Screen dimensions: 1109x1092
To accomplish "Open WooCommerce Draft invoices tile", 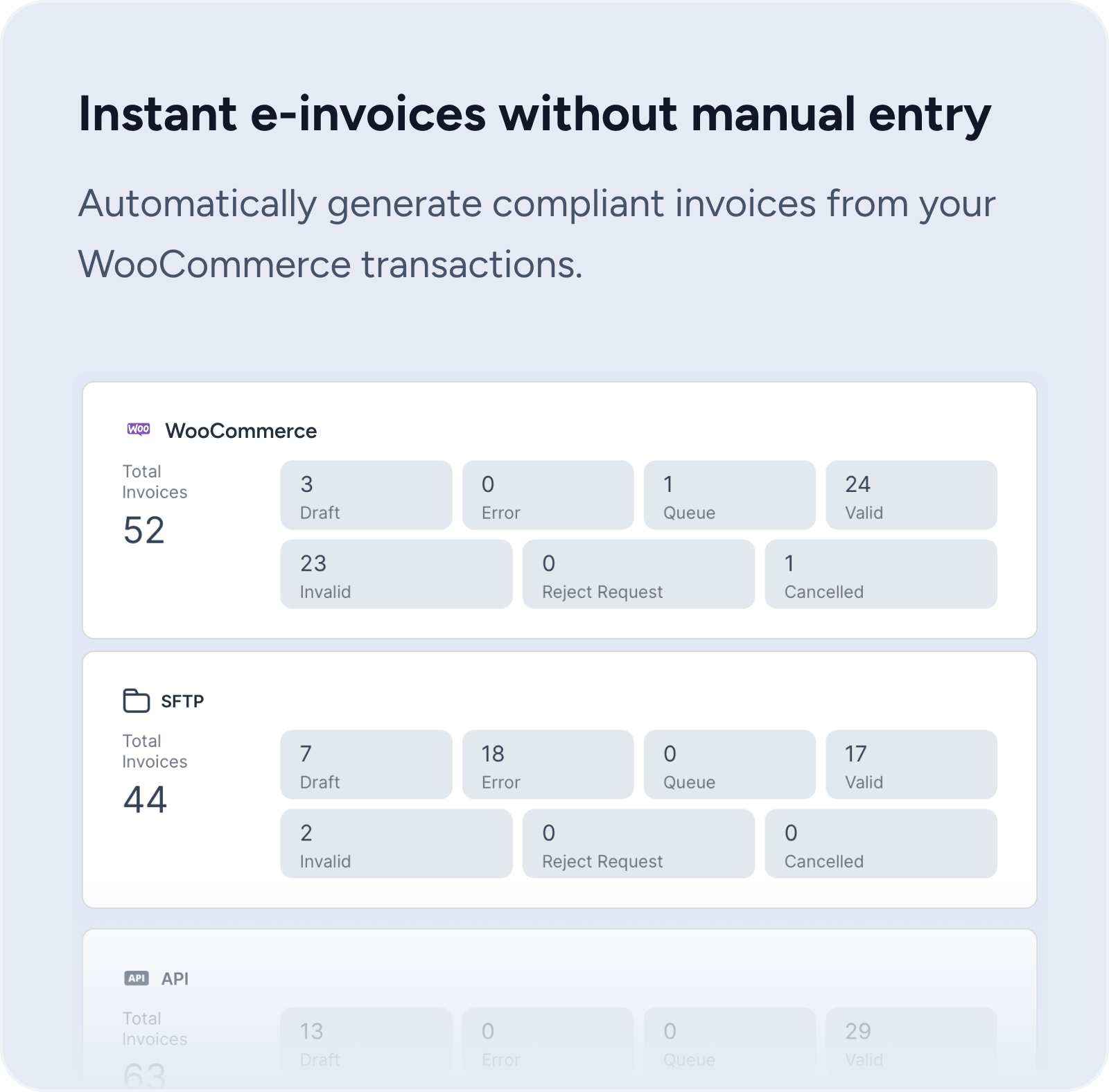I will pos(366,495).
